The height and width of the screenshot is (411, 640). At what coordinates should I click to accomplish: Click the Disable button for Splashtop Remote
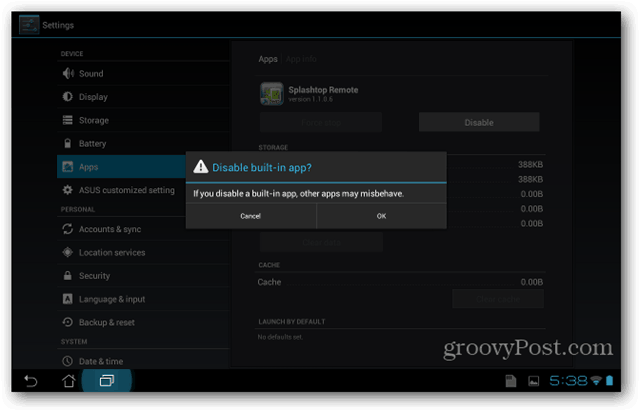pos(479,122)
